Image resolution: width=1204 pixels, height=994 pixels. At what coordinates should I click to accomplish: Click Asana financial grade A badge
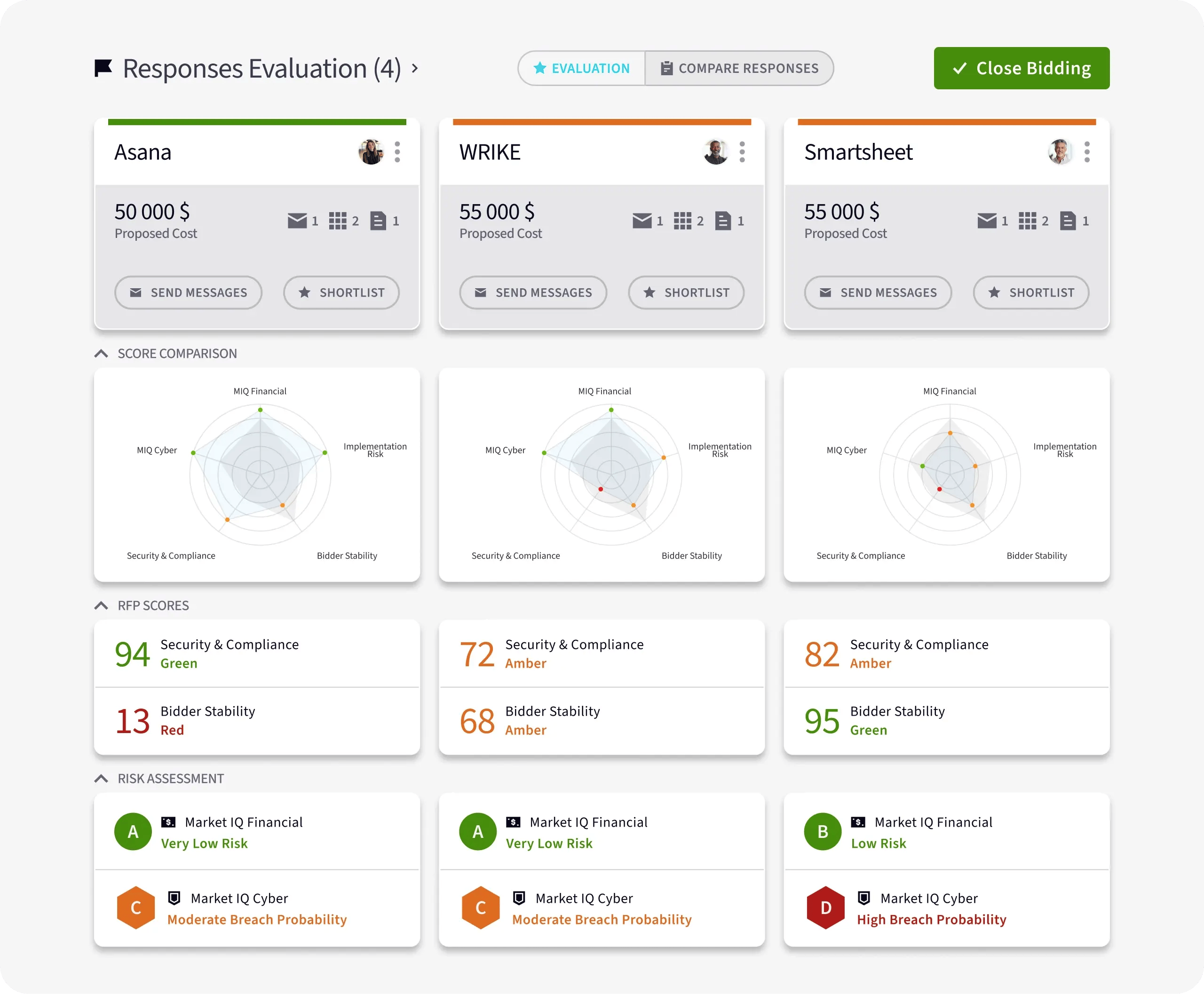(x=133, y=831)
